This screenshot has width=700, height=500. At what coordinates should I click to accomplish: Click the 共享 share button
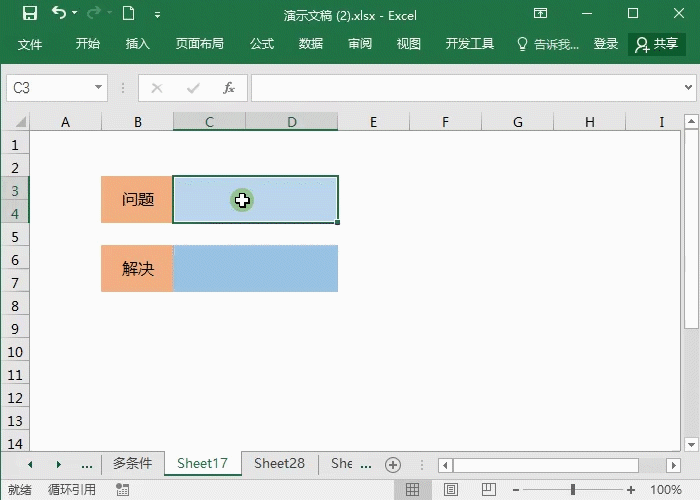[657, 44]
